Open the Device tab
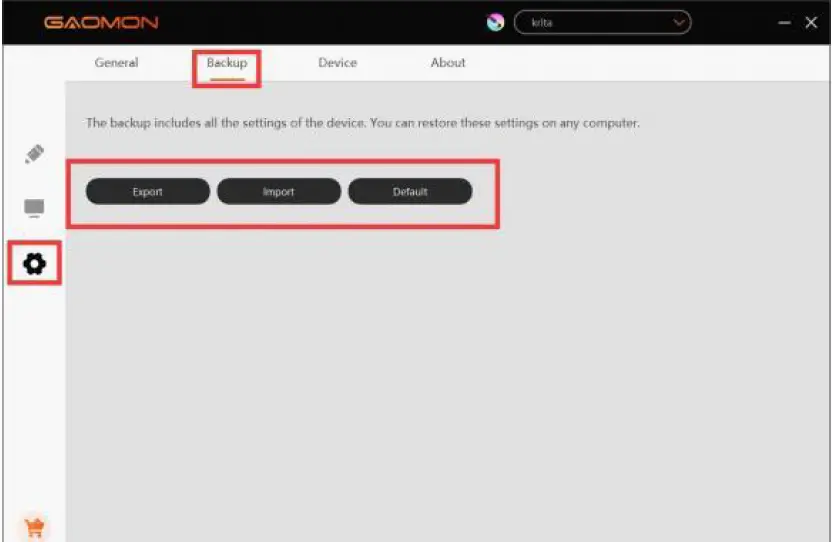Screen dimensions: 837x542 pyautogui.click(x=337, y=62)
